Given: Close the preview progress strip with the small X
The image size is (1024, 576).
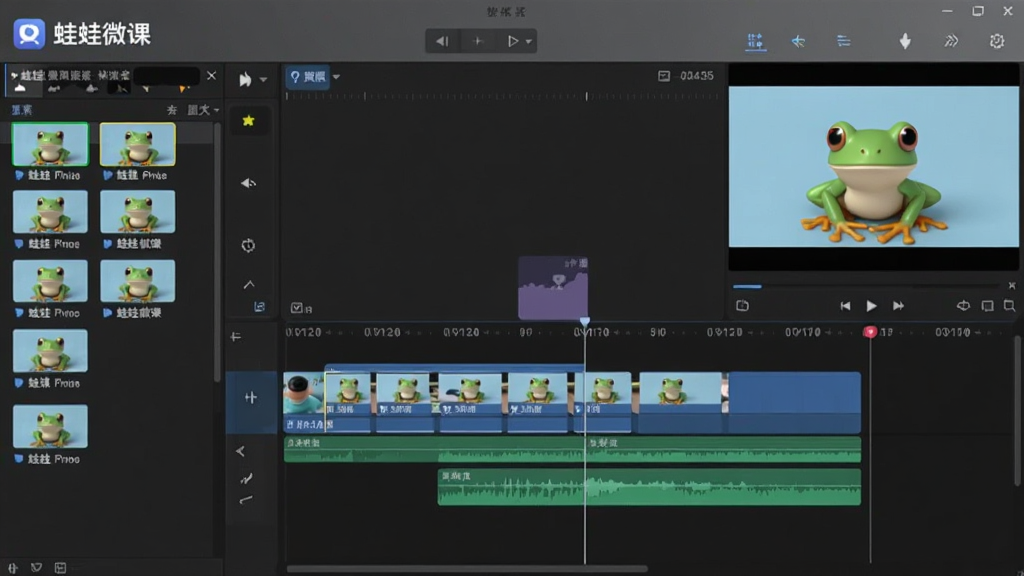Looking at the screenshot, I should click(x=1012, y=285).
